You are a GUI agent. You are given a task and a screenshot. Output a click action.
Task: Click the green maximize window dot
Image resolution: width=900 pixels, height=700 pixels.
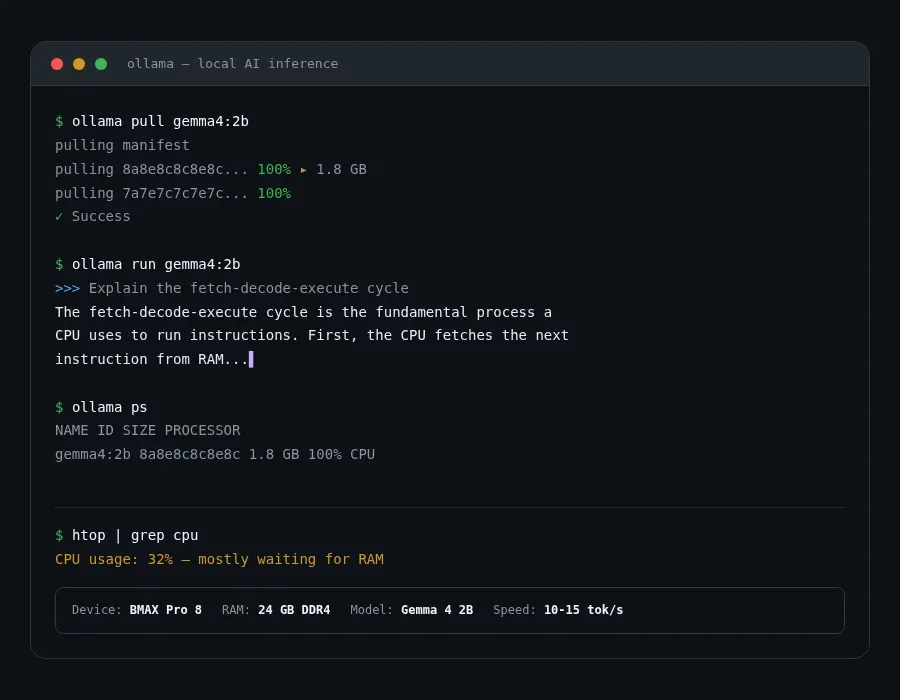click(x=101, y=64)
